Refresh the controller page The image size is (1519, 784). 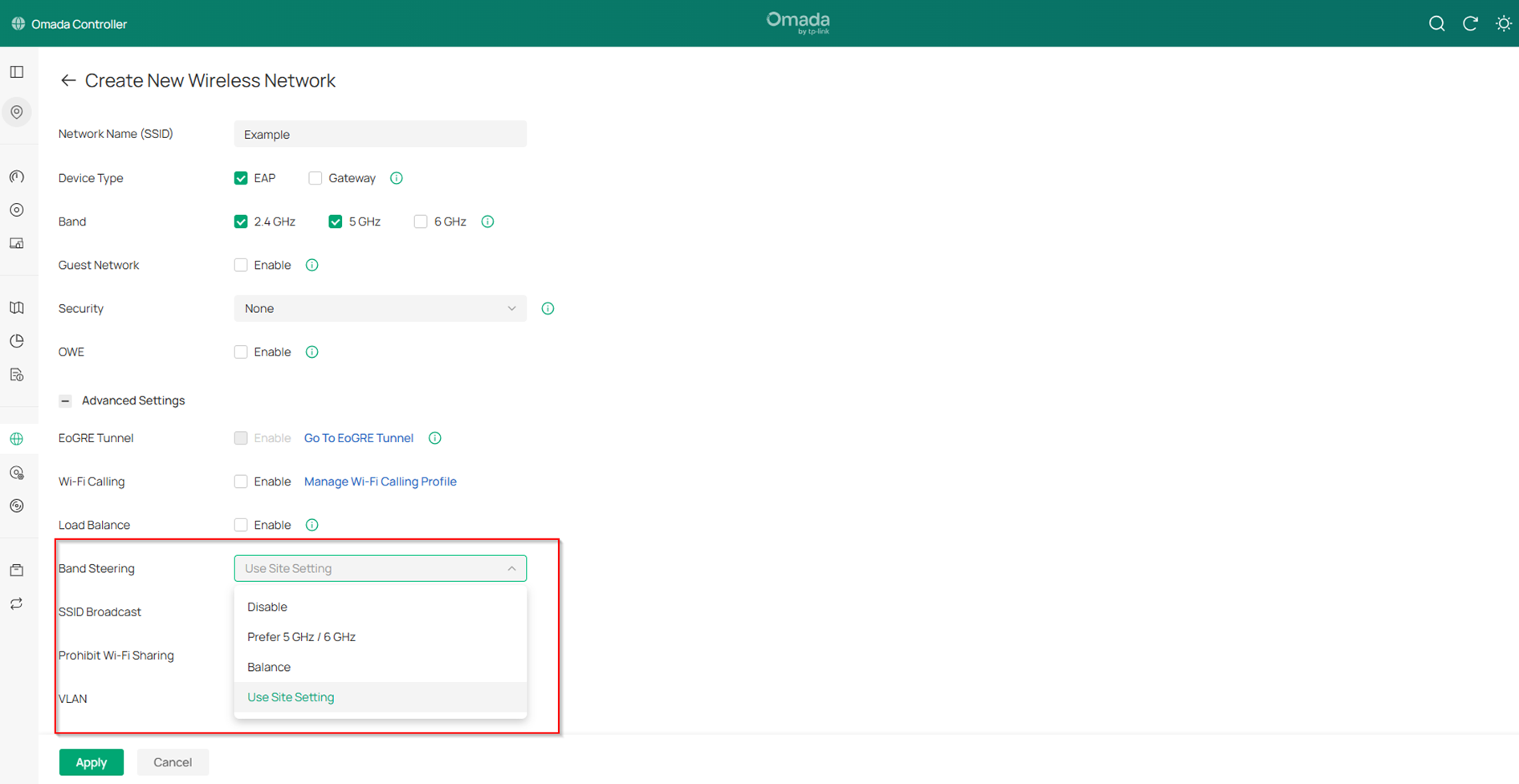[x=1470, y=23]
